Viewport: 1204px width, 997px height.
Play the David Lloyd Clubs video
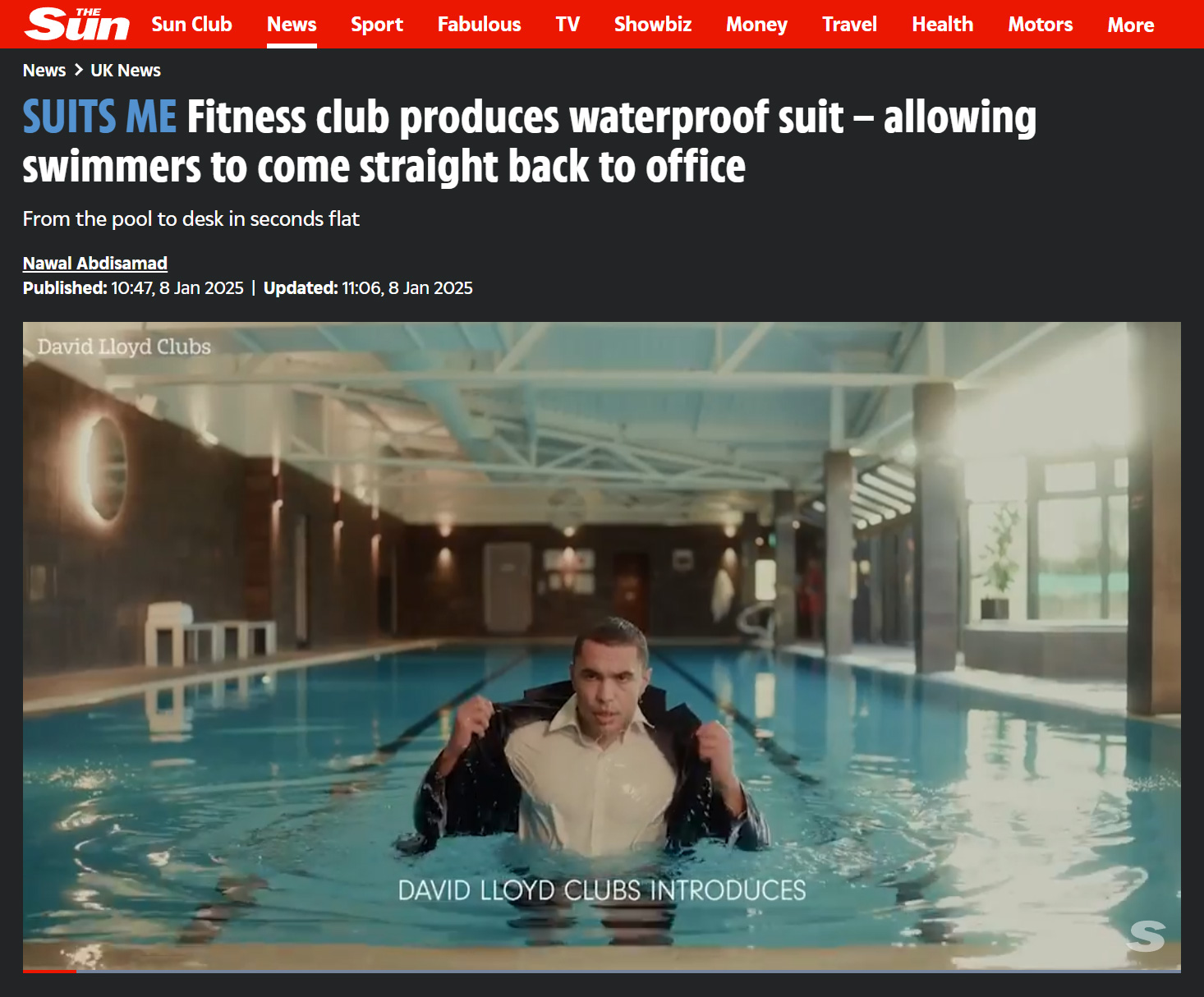[602, 647]
